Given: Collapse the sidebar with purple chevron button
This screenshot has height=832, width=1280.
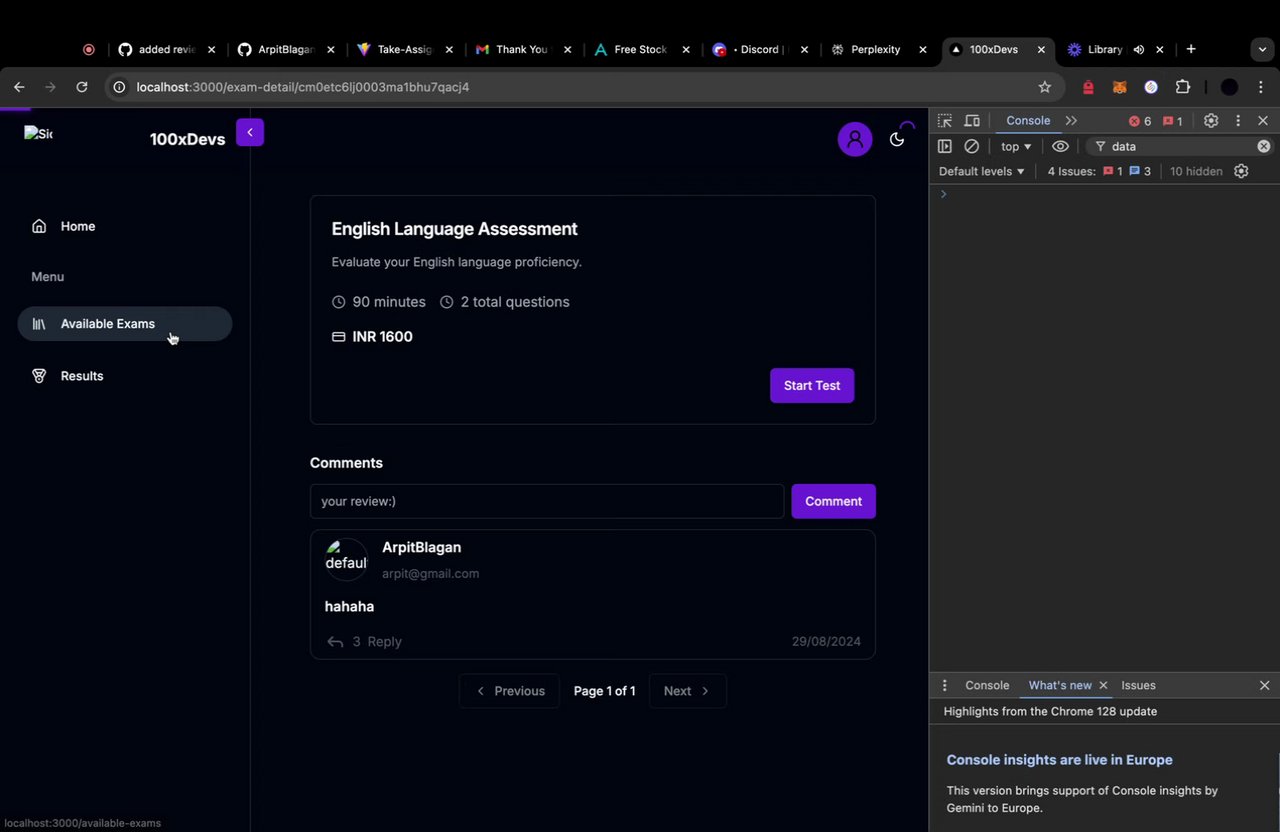Looking at the screenshot, I should pos(250,132).
